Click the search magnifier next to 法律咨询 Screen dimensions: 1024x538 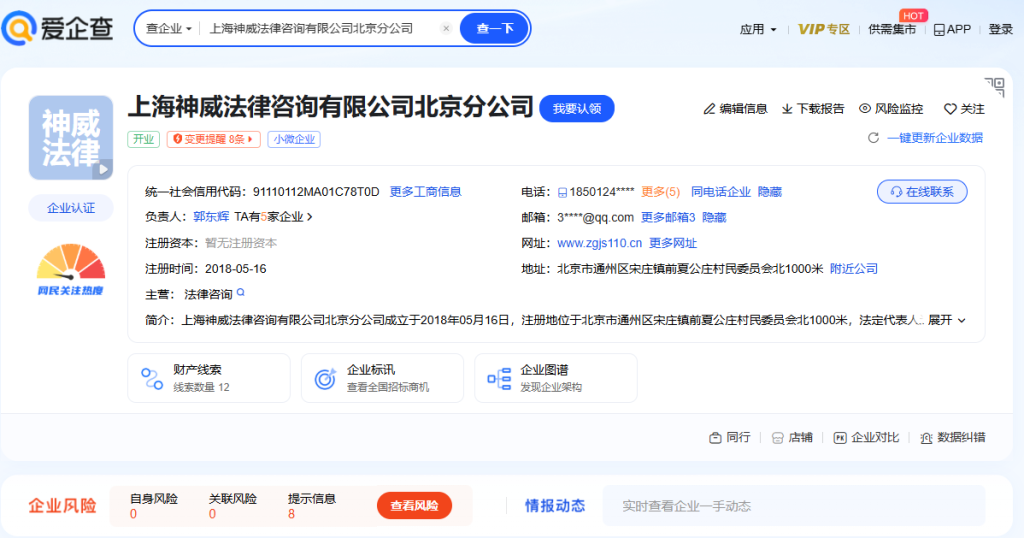coord(240,293)
